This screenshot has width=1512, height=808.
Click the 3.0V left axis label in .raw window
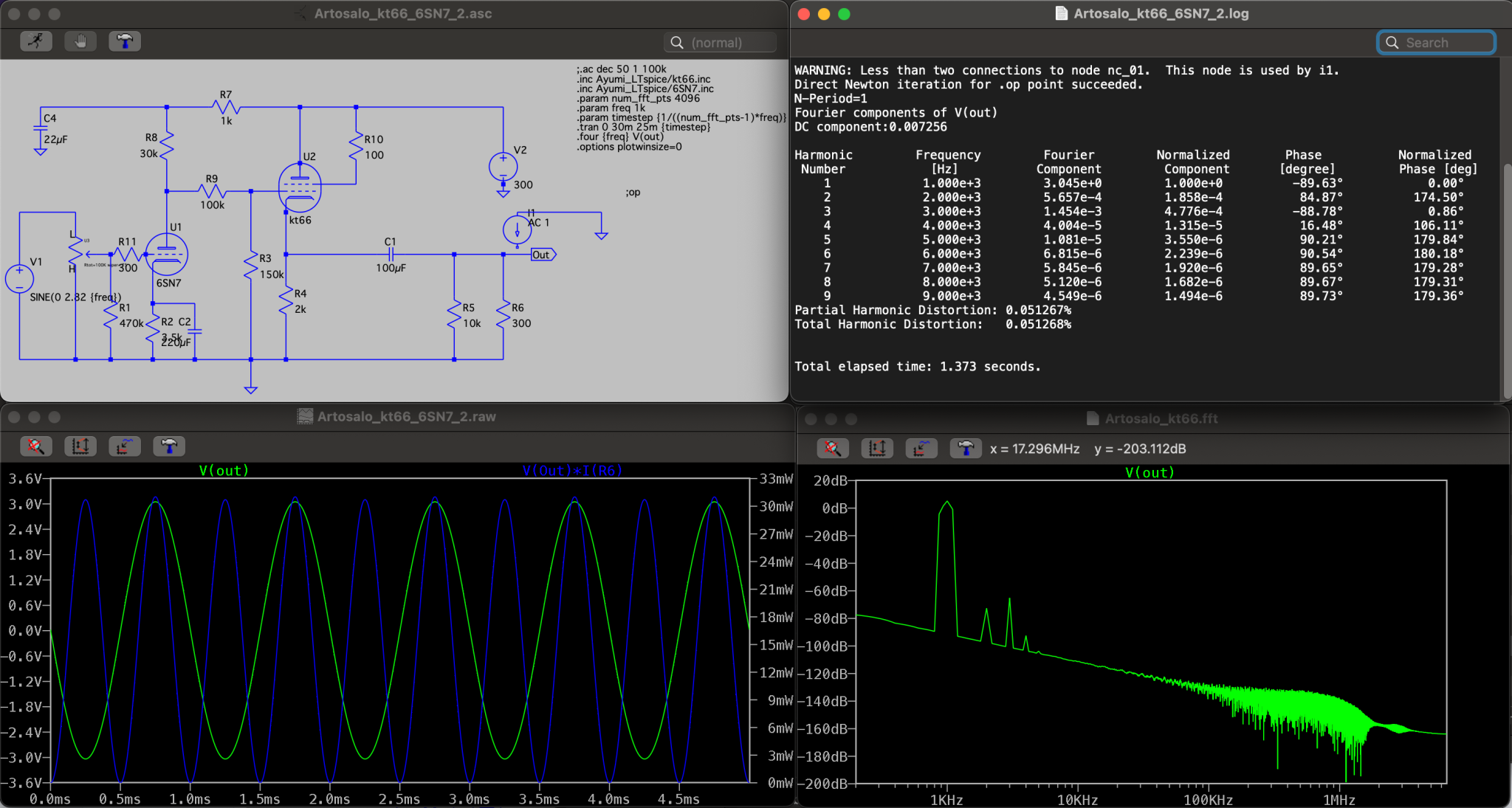pyautogui.click(x=25, y=504)
